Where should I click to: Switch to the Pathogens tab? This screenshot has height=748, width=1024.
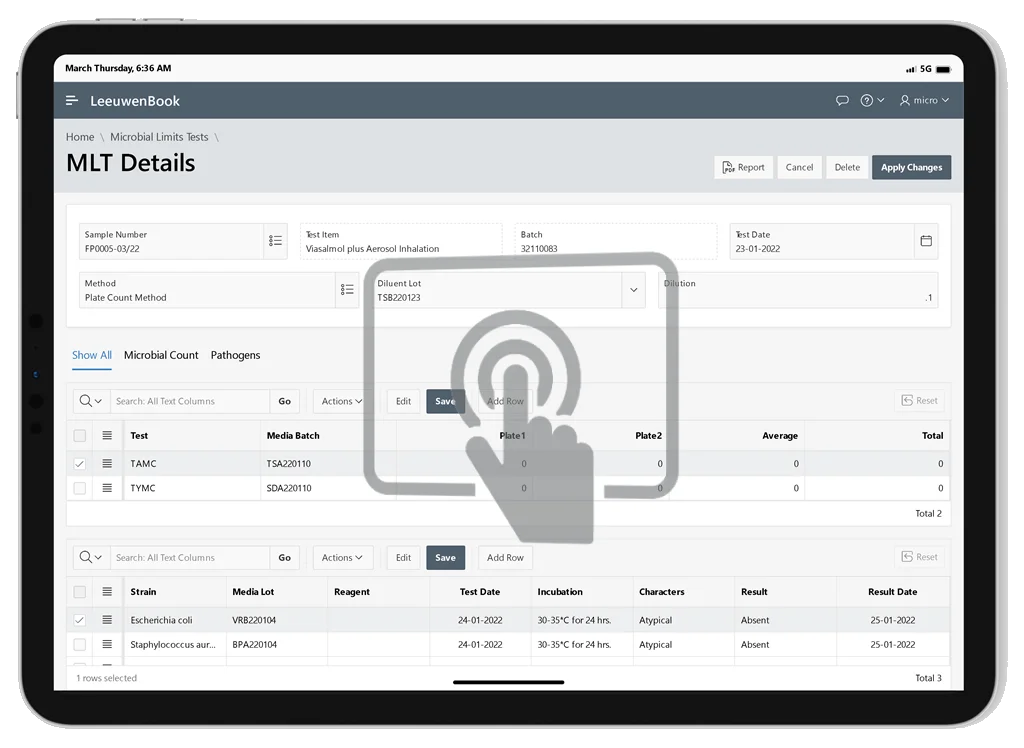pyautogui.click(x=235, y=355)
